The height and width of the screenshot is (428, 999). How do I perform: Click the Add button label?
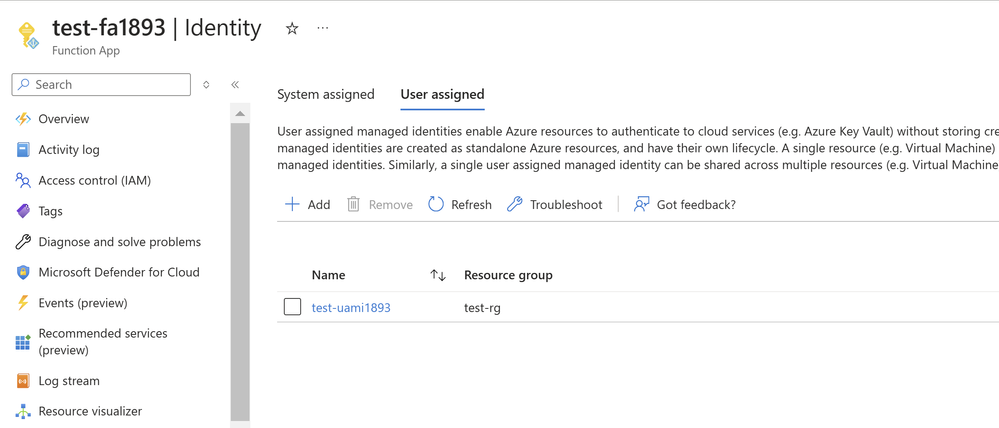click(x=319, y=204)
